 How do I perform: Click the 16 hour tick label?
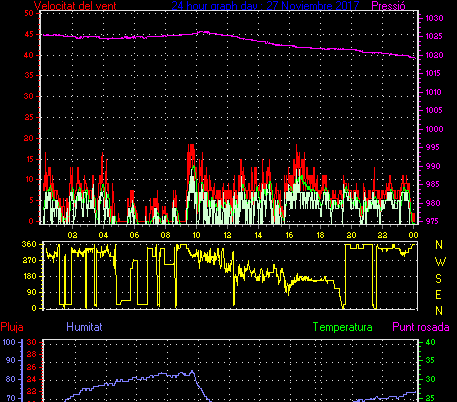click(x=289, y=235)
